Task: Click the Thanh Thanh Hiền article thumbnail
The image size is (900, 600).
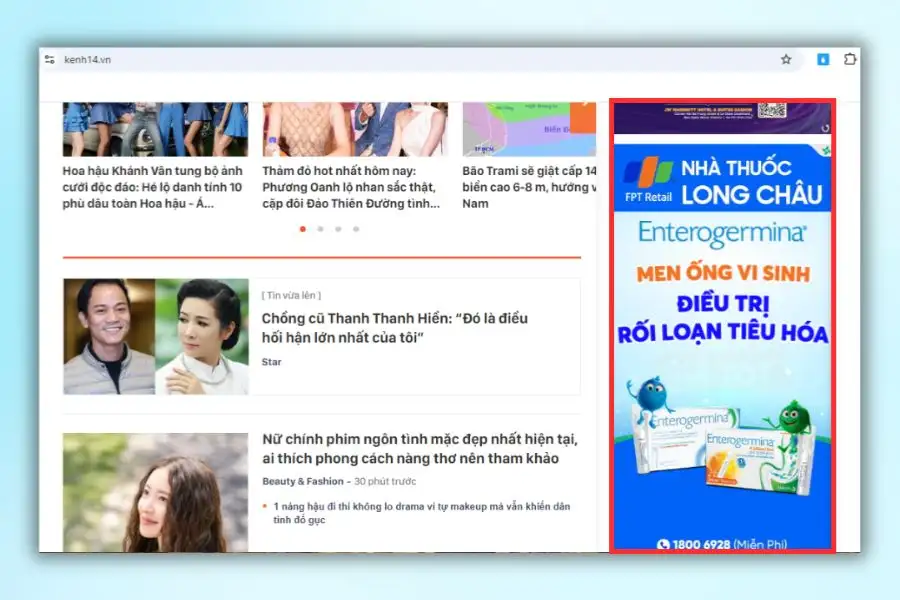Action: point(155,336)
